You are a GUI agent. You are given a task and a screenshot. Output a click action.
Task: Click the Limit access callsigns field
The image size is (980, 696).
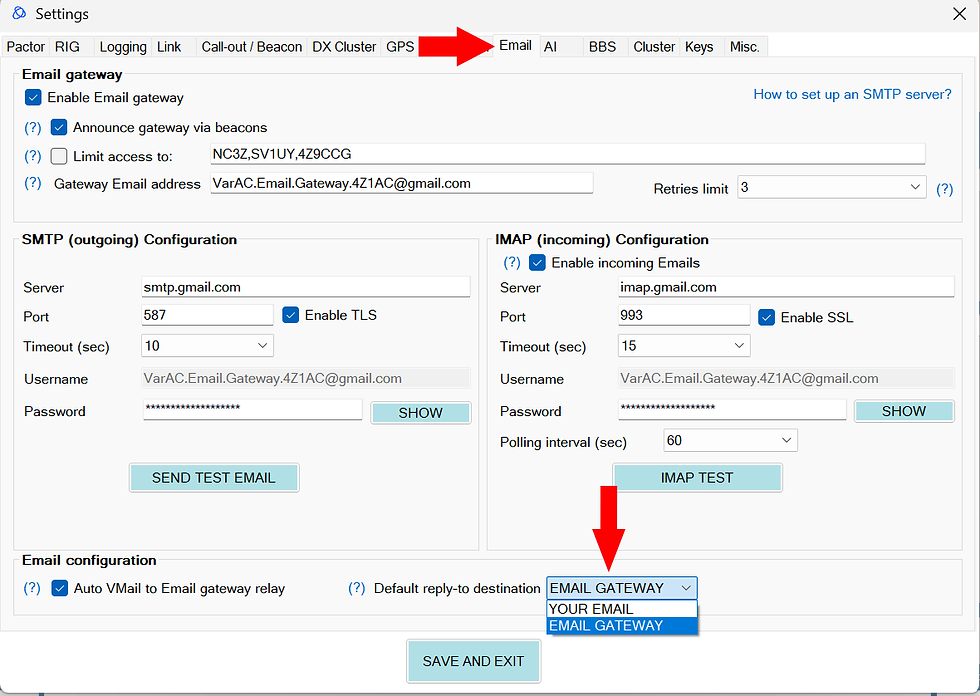pos(568,154)
